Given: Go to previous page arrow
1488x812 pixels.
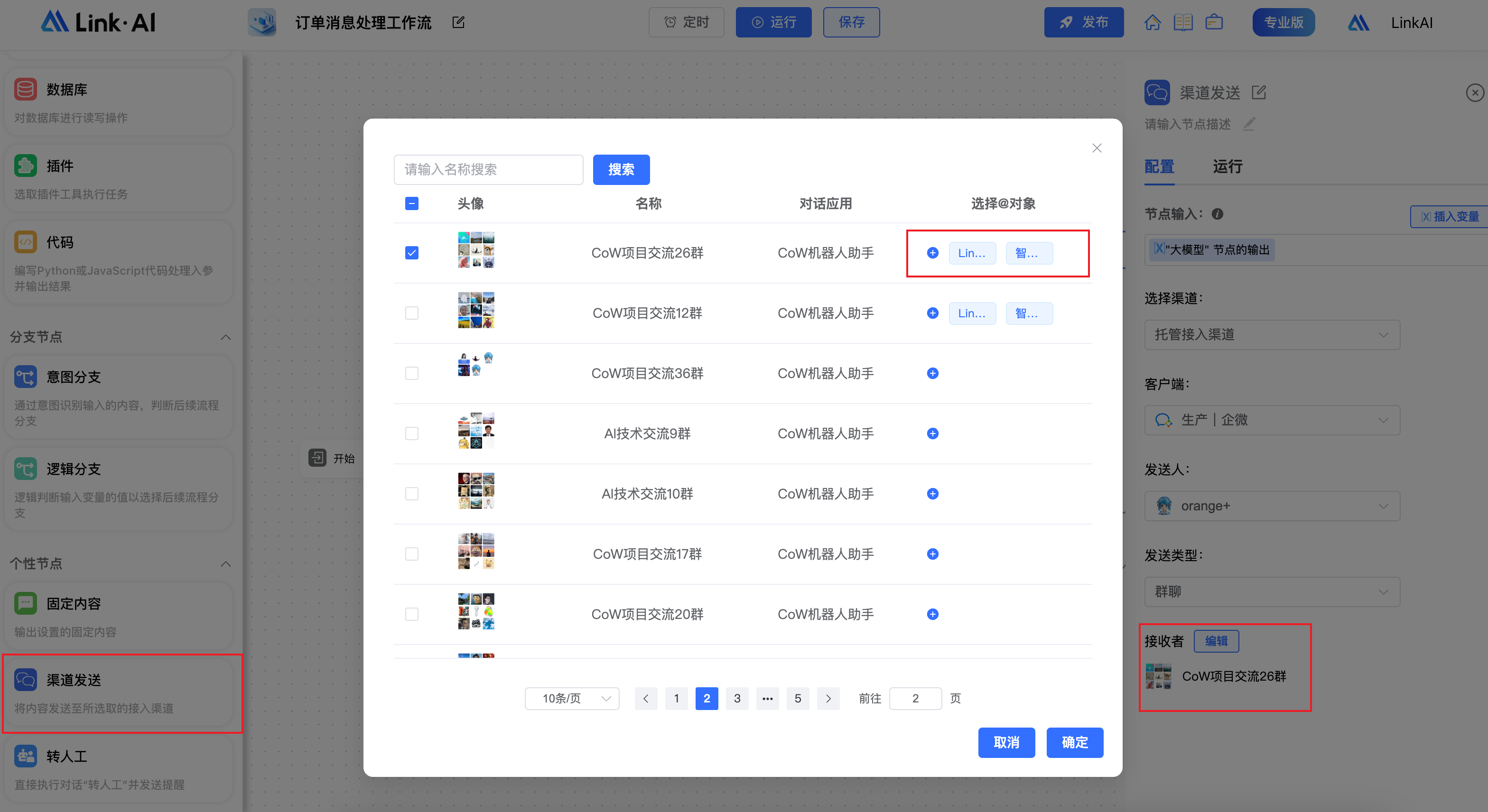Looking at the screenshot, I should coord(646,698).
